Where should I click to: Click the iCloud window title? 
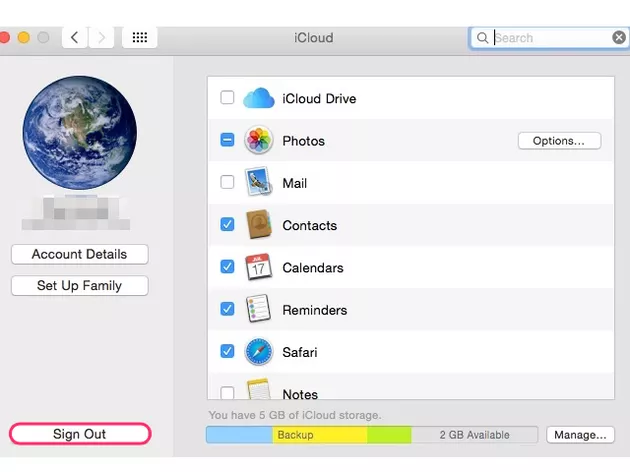click(313, 38)
